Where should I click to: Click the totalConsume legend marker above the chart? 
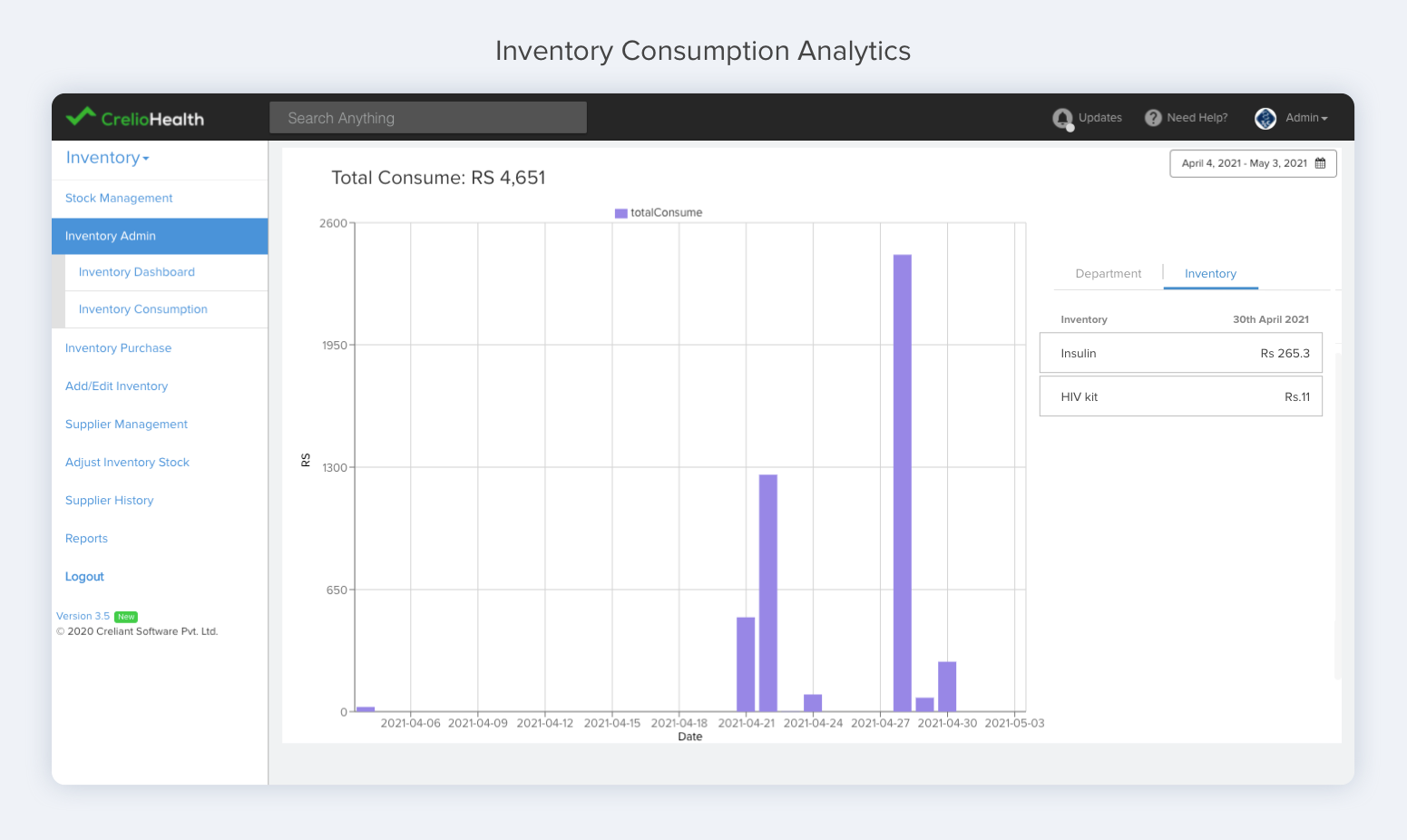(620, 212)
